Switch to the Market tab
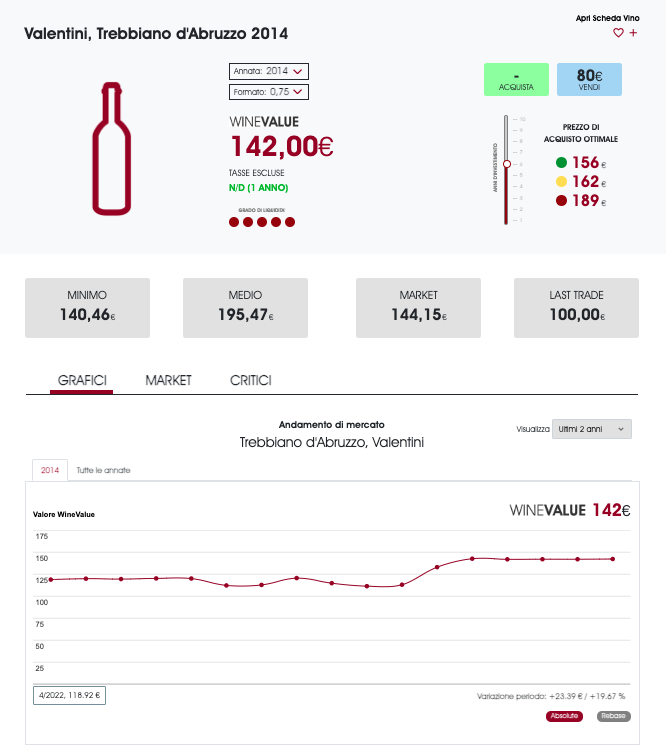This screenshot has width=666, height=750. point(168,381)
